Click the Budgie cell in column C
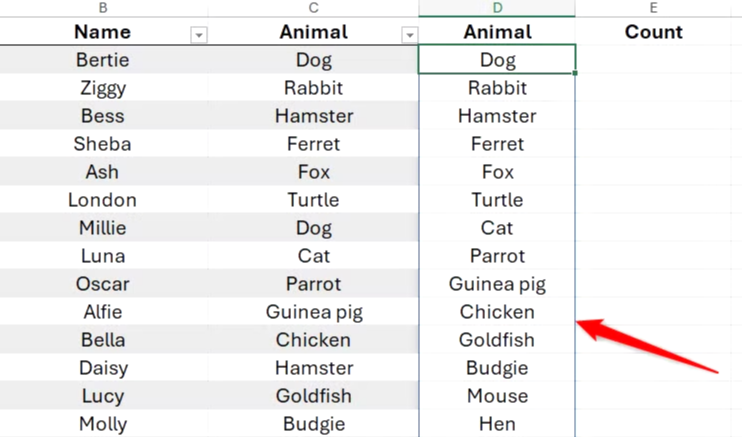Screen dimensions: 742x437 click(313, 423)
